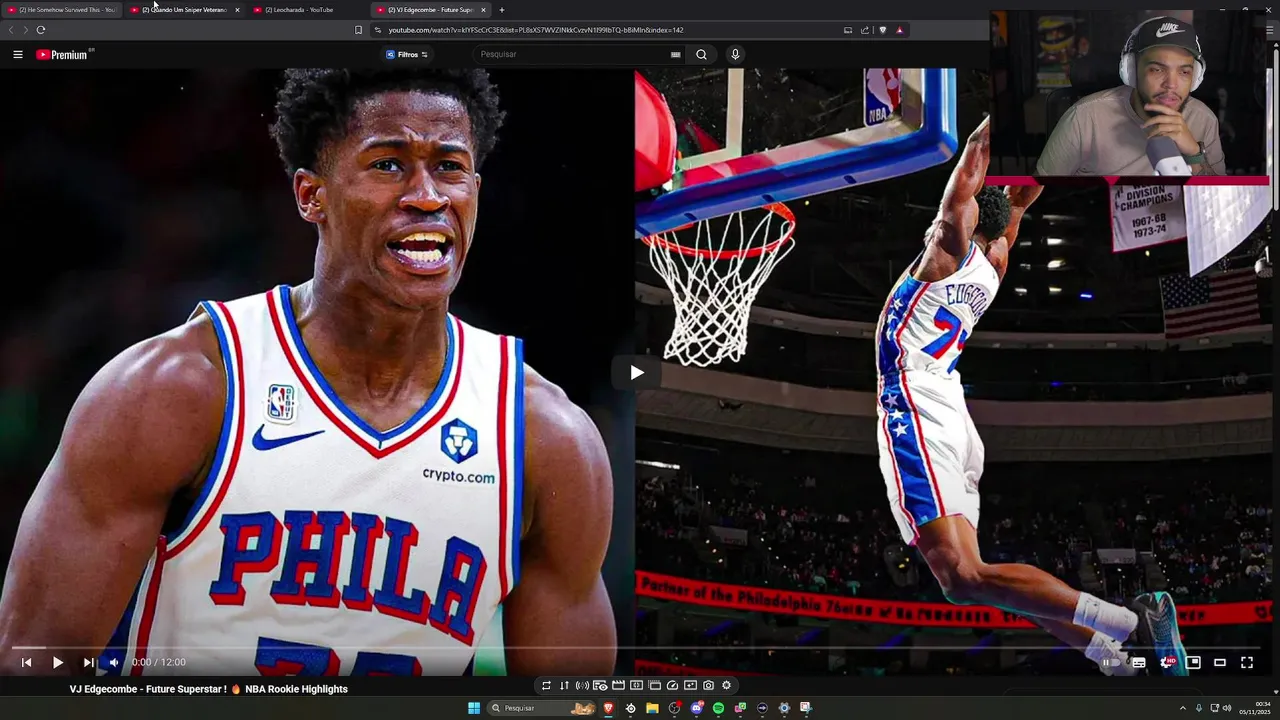Viewport: 1280px width, 720px height.
Task: Open Discord from the taskbar
Action: click(697, 708)
